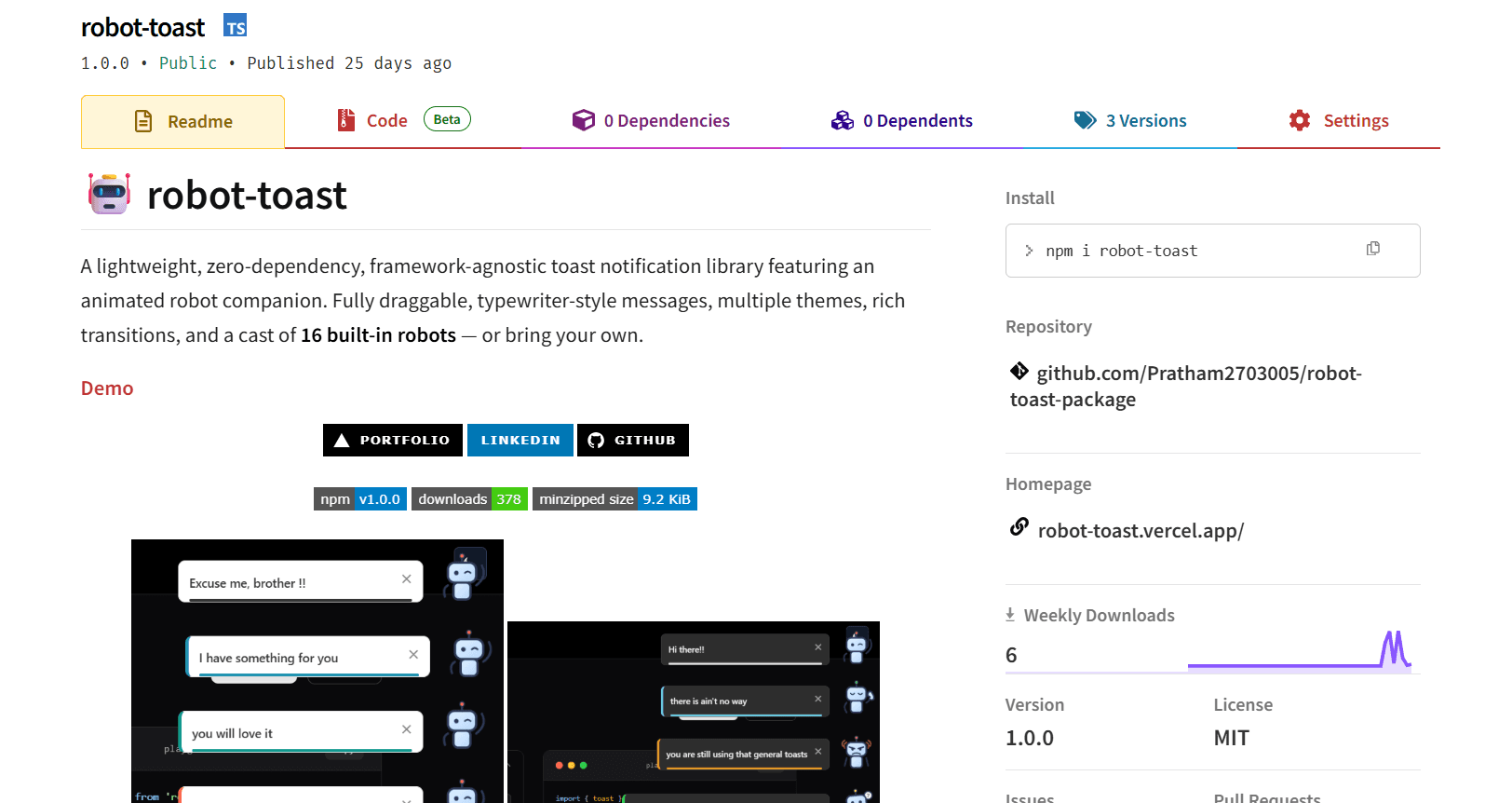Open the demo image showing "Hi there!!" toast
Image resolution: width=1512 pixels, height=803 pixels.
694,712
